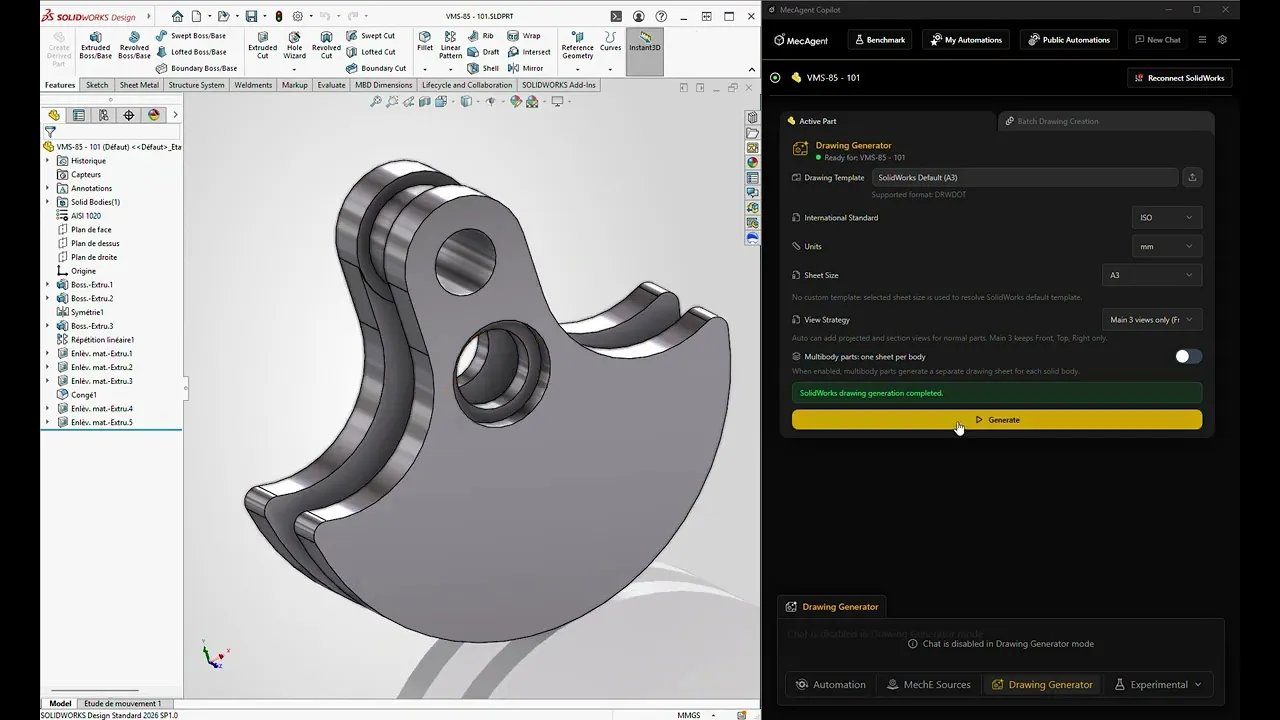Switch to MechE Sources mode
The image size is (1280, 720).
point(929,685)
